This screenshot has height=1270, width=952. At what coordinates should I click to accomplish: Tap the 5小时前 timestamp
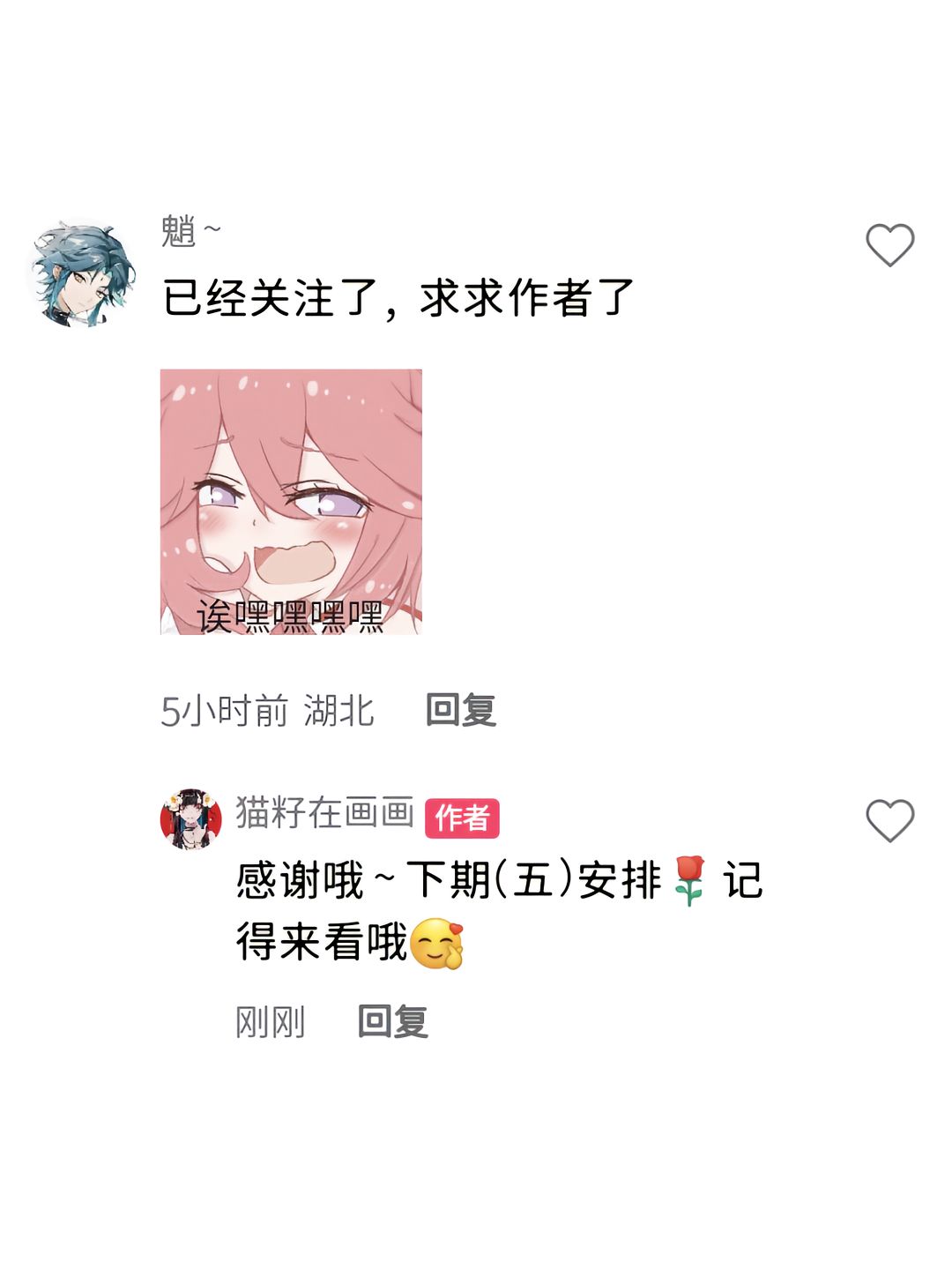(x=224, y=711)
